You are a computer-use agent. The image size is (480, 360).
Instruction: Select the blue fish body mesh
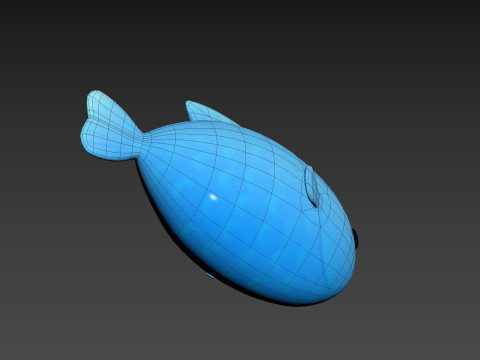click(x=247, y=213)
